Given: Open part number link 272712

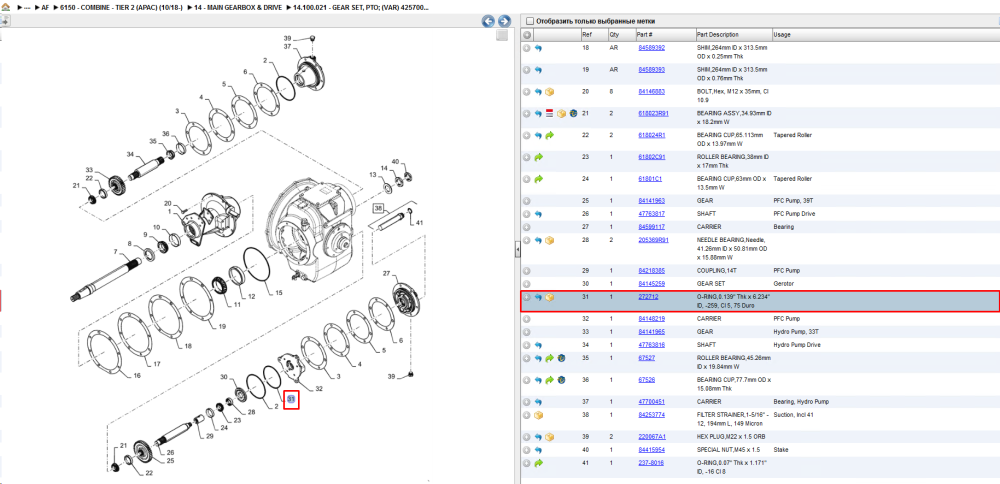Looking at the screenshot, I should click(x=649, y=297).
